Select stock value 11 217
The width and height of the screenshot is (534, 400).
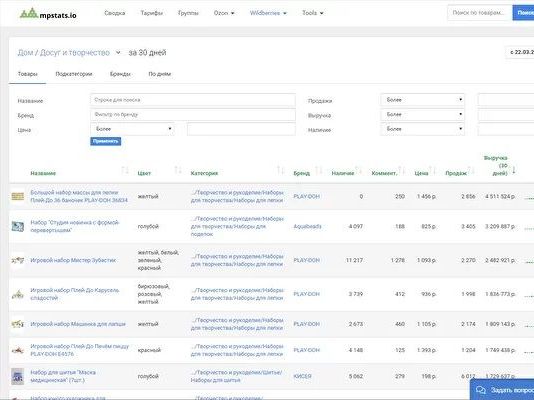(355, 260)
